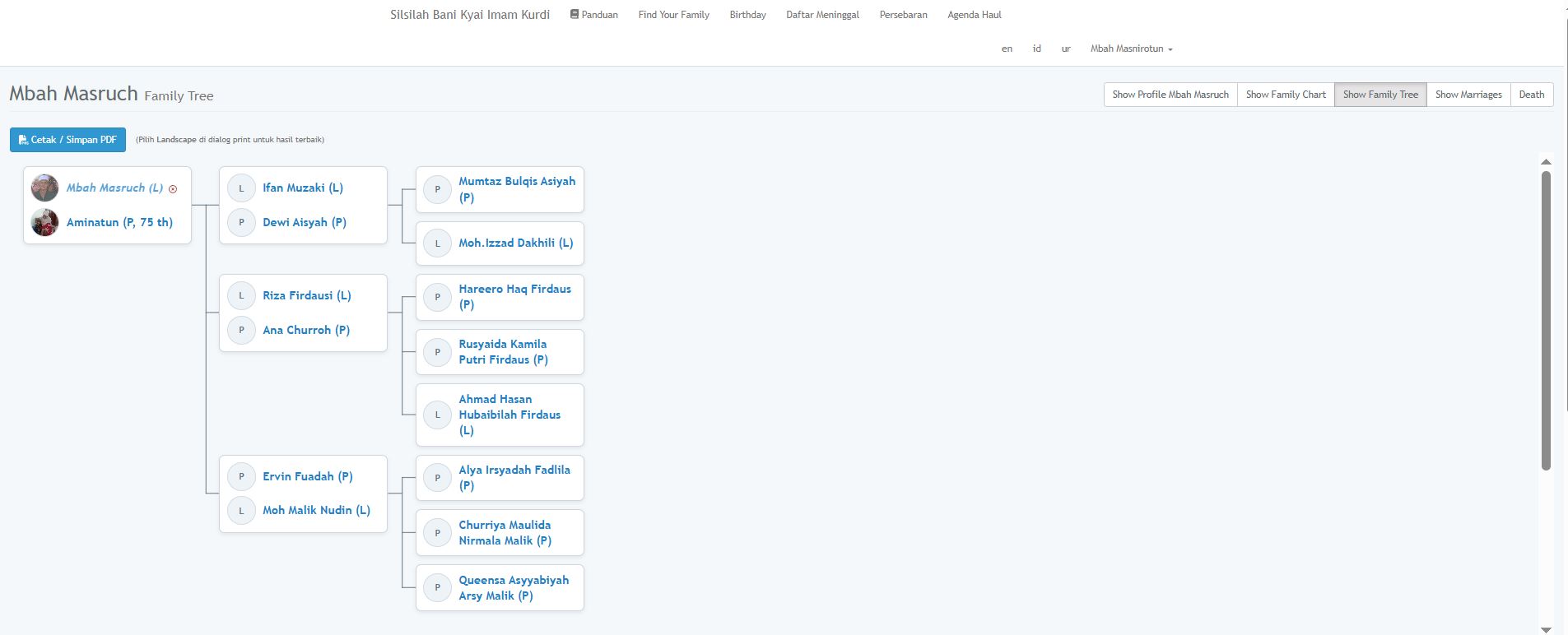Viewport: 1568px width, 635px height.
Task: Select the Show Marriages tab
Action: click(x=1468, y=95)
